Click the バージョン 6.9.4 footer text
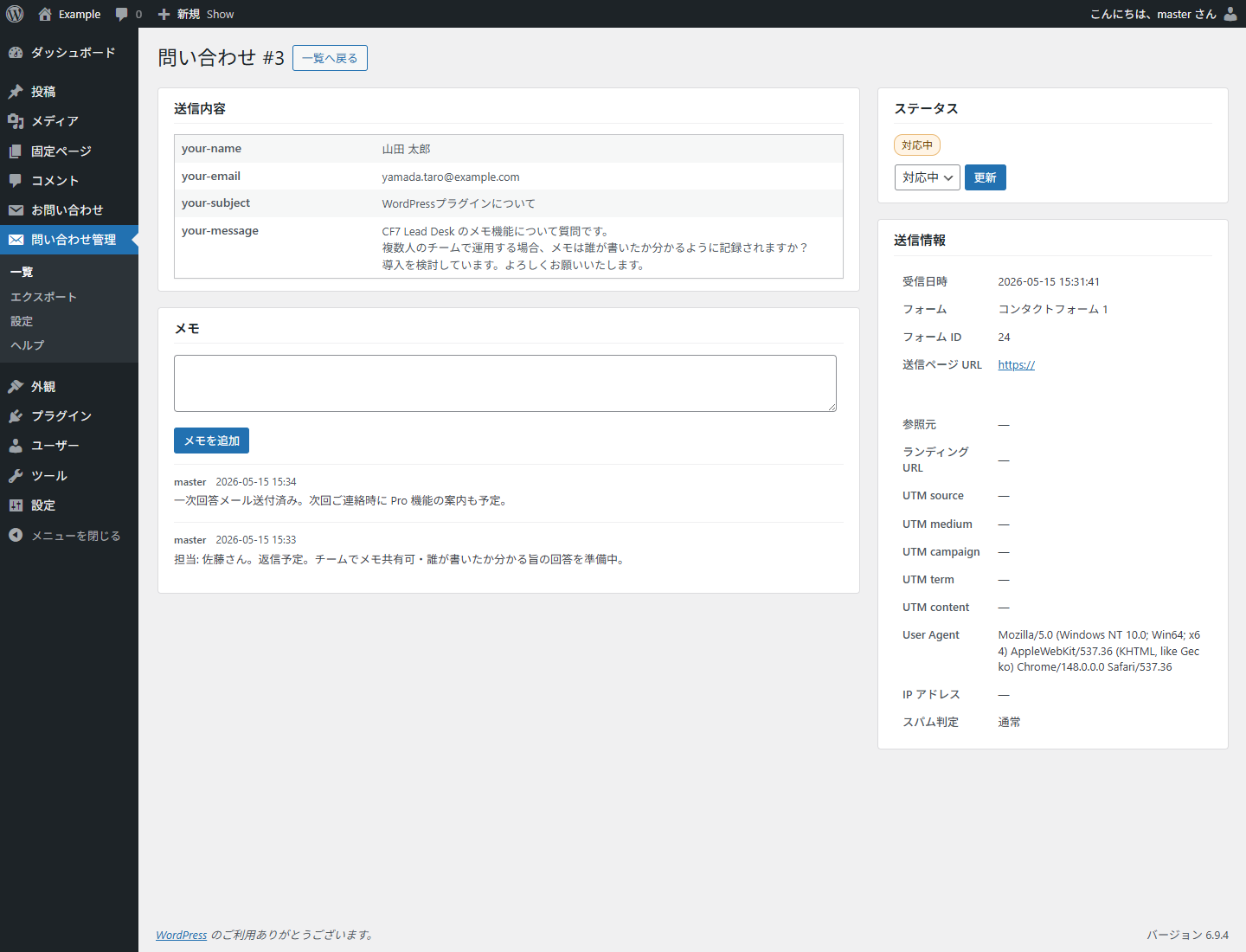The height and width of the screenshot is (952, 1246). click(x=1188, y=935)
